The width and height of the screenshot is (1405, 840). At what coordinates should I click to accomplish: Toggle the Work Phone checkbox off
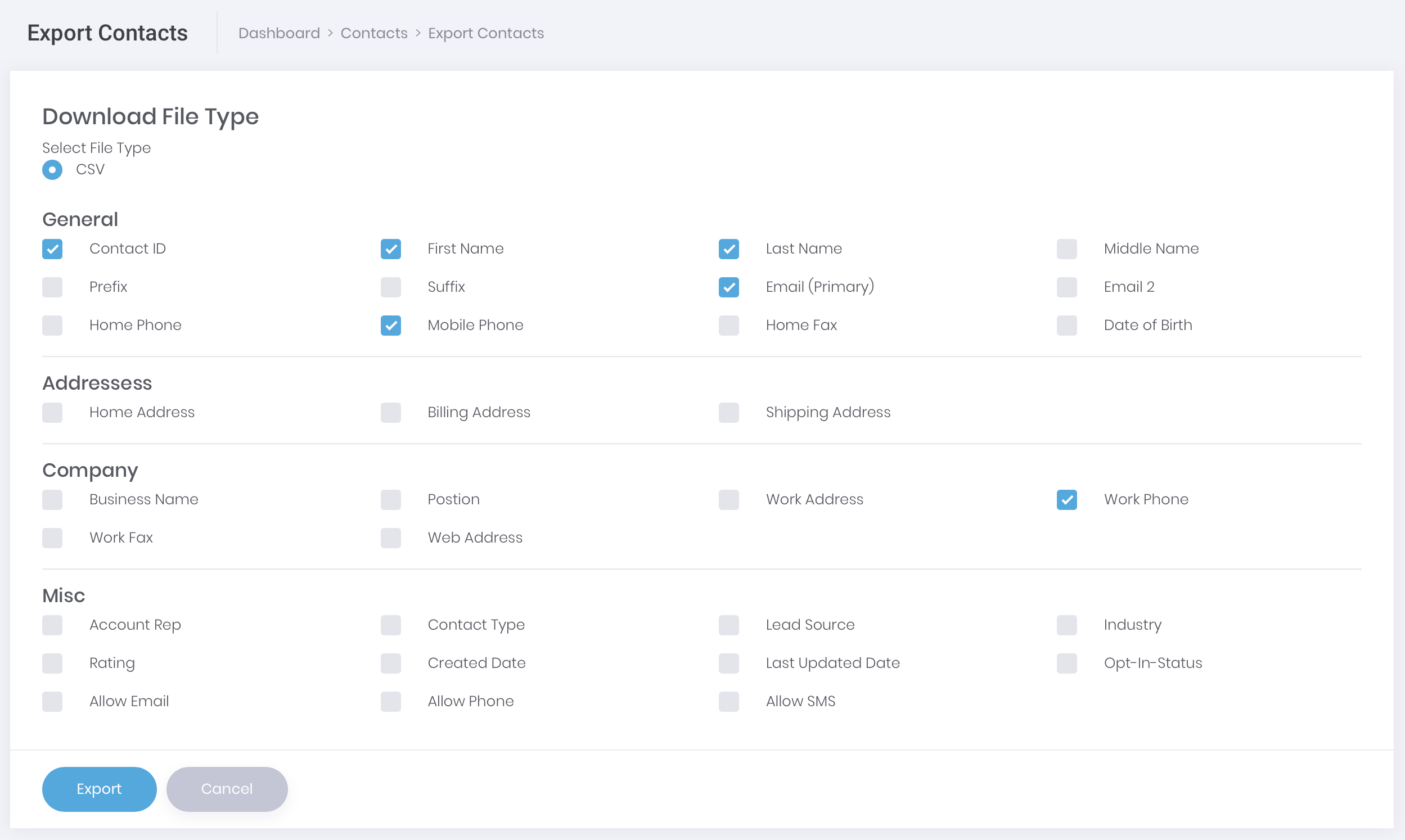click(x=1066, y=499)
